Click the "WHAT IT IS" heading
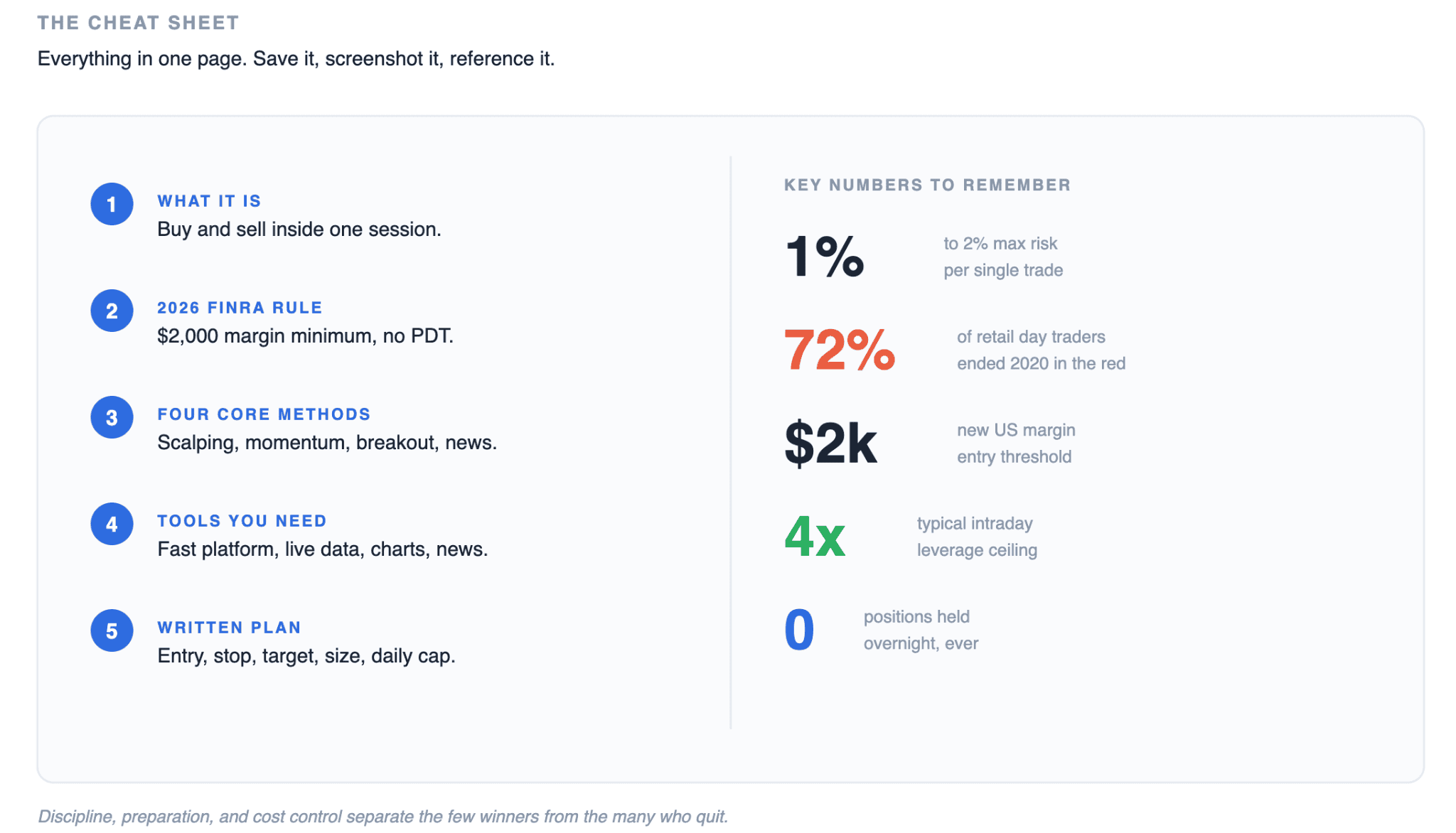This screenshot has width=1456, height=833. pyautogui.click(x=209, y=201)
